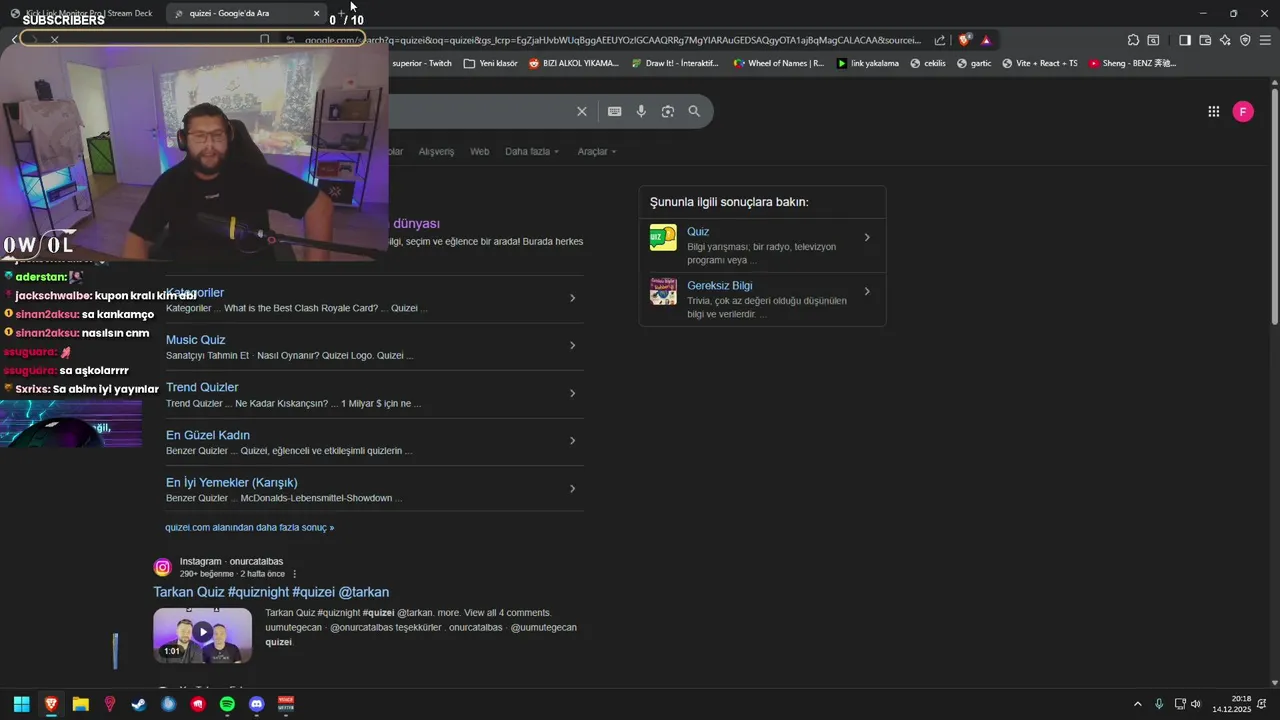Open Steam from the taskbar
Screen dimensions: 1280x720
click(x=139, y=704)
